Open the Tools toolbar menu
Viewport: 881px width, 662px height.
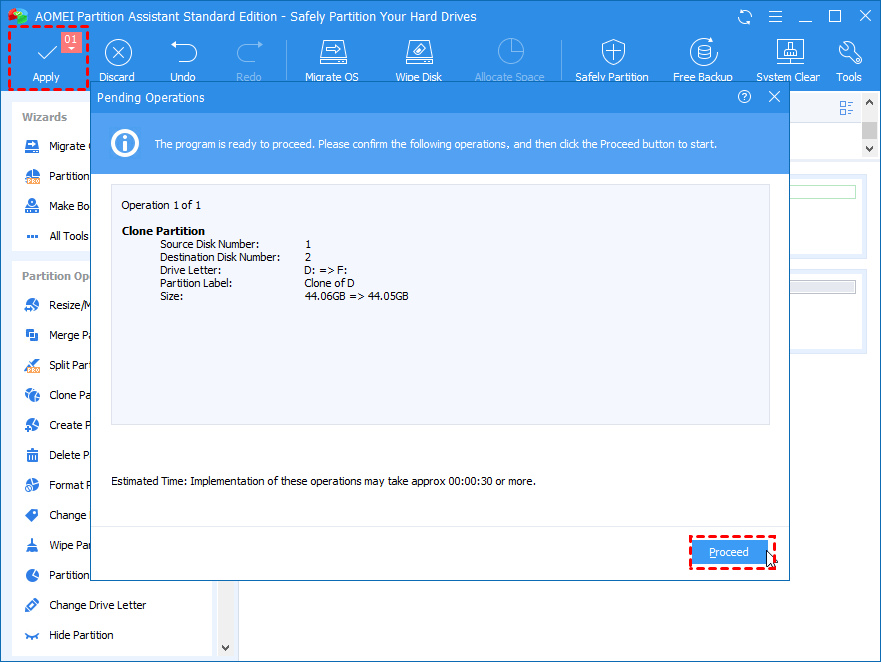(849, 53)
